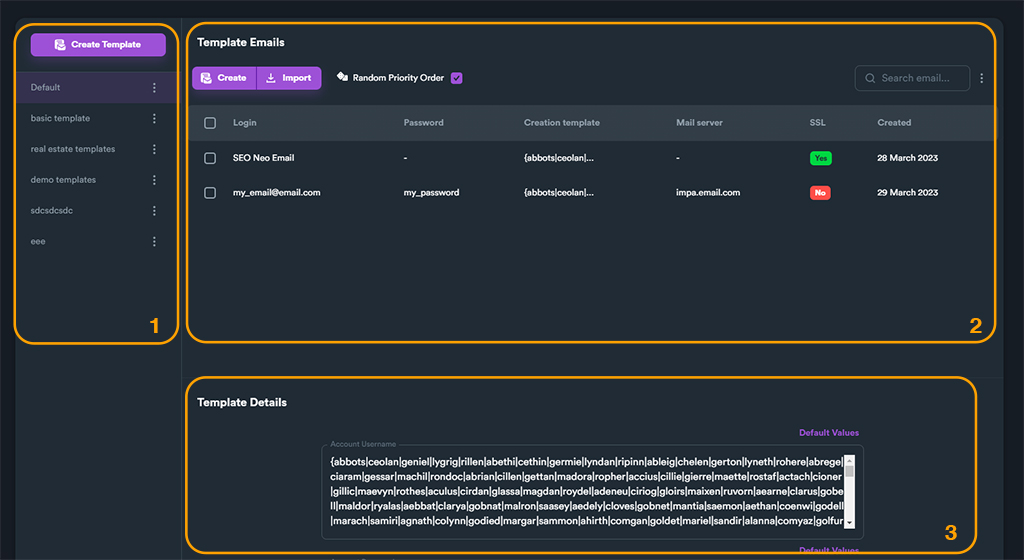Tick the my_email@email.com row checkbox

(210, 192)
